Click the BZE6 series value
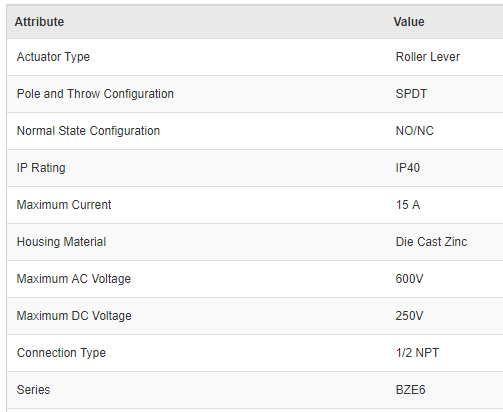The image size is (503, 412). click(410, 390)
